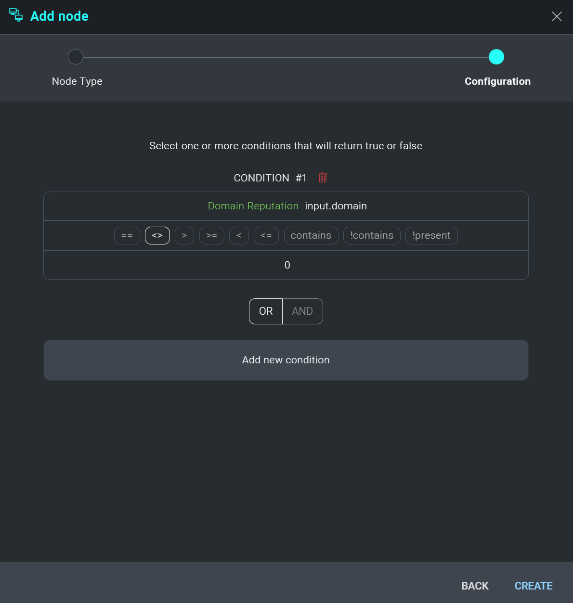Choose the >= operator
Image resolution: width=573 pixels, height=603 pixels.
tap(212, 235)
